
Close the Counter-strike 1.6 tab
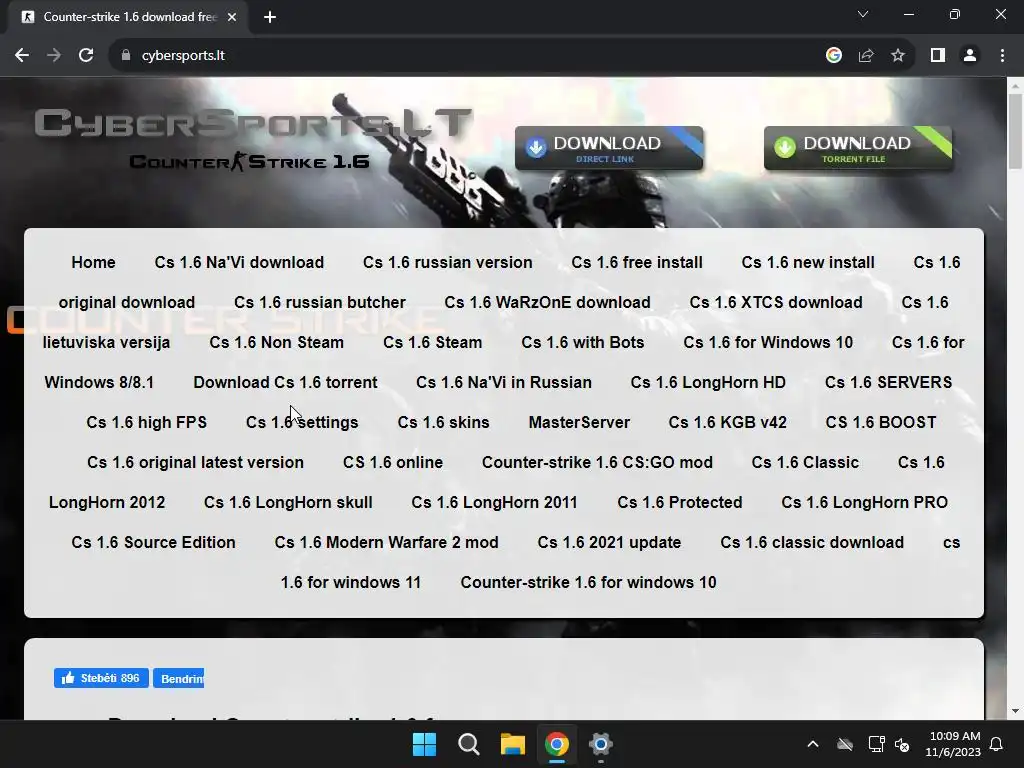pyautogui.click(x=232, y=17)
